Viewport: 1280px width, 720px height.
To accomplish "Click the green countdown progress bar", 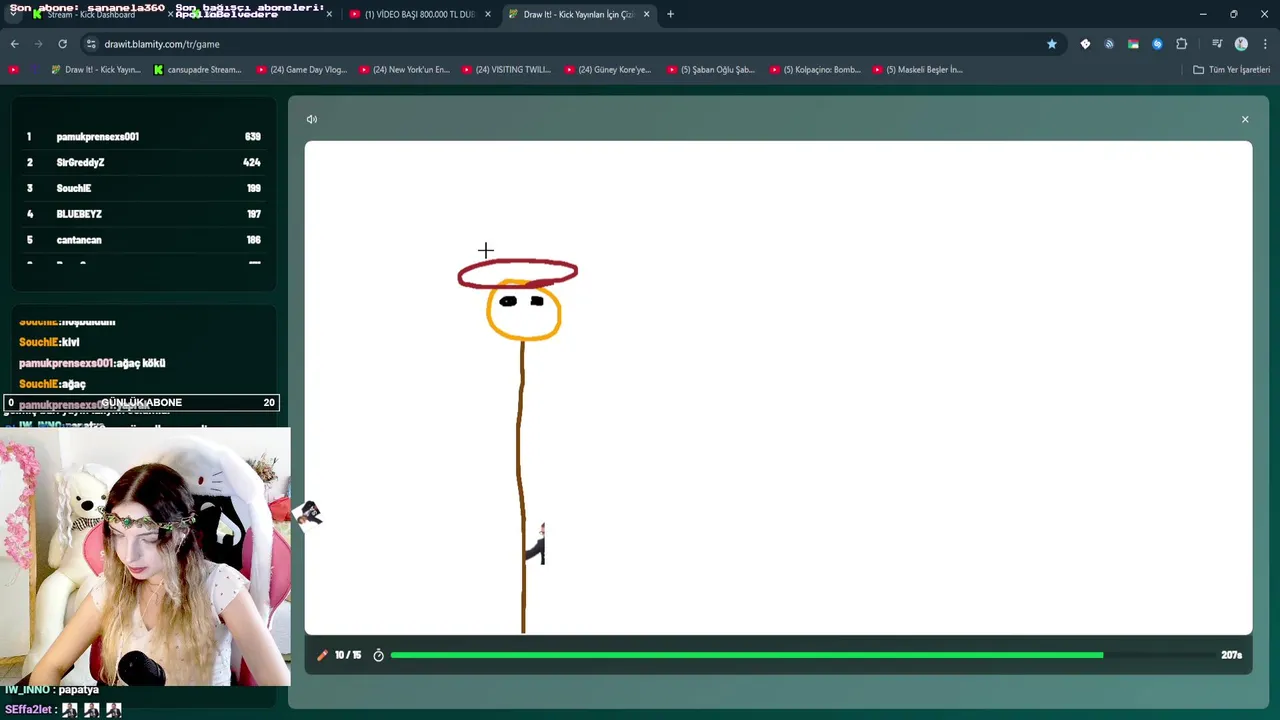I will [747, 655].
